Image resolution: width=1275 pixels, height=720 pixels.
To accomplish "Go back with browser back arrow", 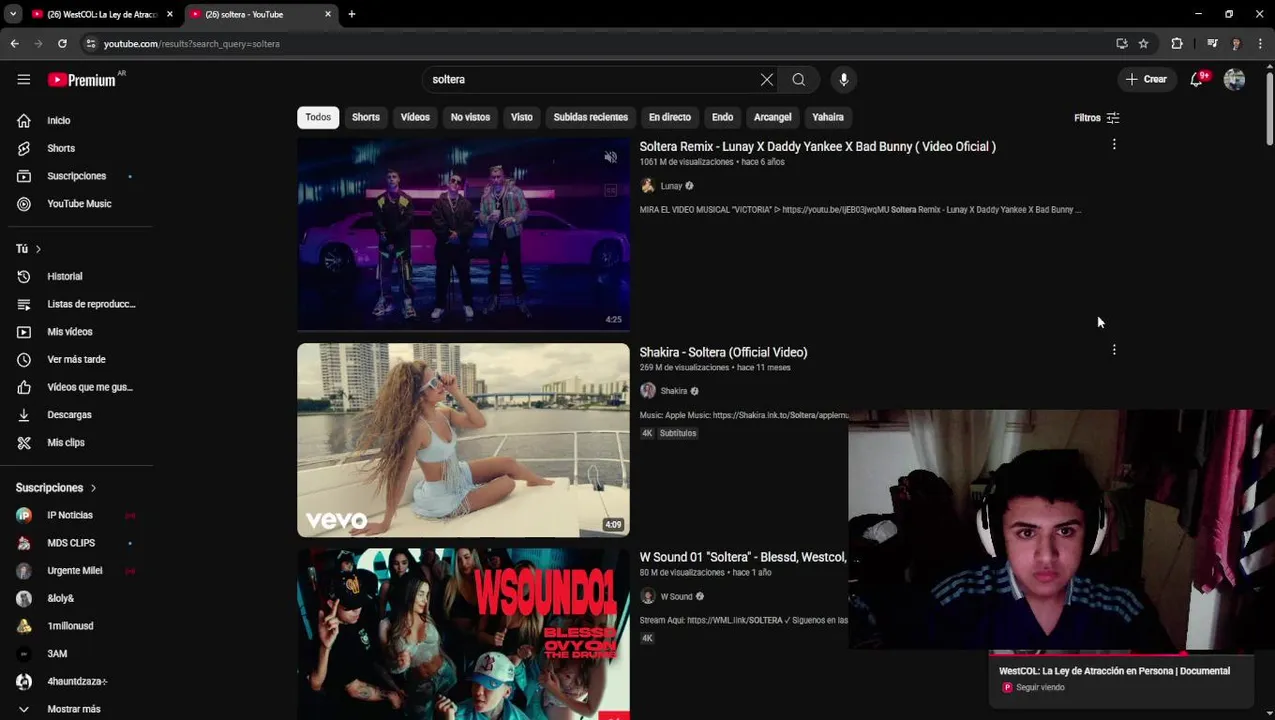I will 14,44.
